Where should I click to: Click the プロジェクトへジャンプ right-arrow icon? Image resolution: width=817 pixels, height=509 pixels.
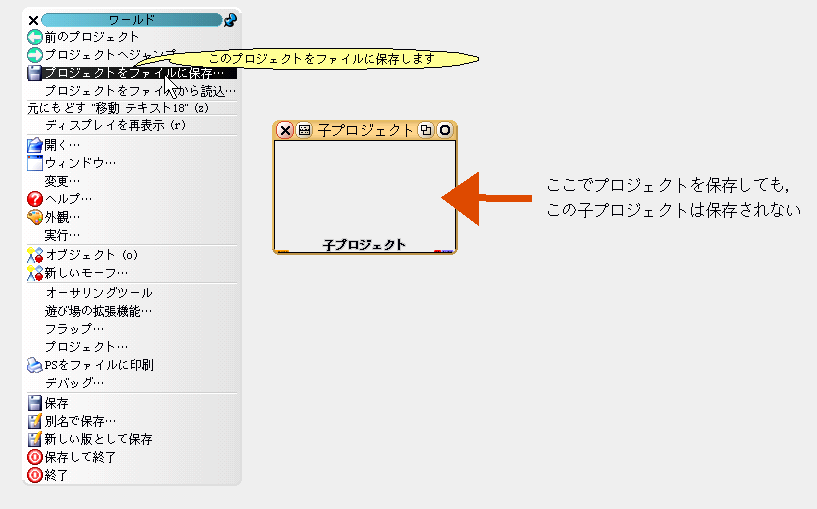pos(35,54)
